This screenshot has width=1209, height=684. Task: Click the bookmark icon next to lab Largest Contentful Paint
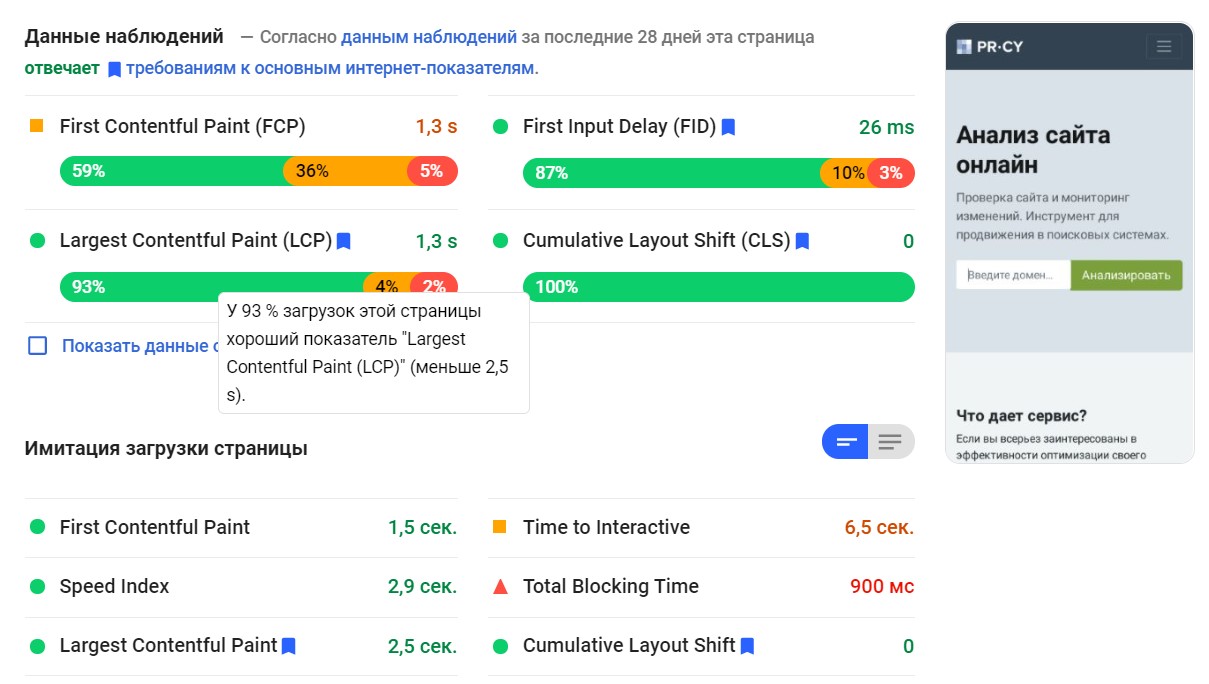289,646
